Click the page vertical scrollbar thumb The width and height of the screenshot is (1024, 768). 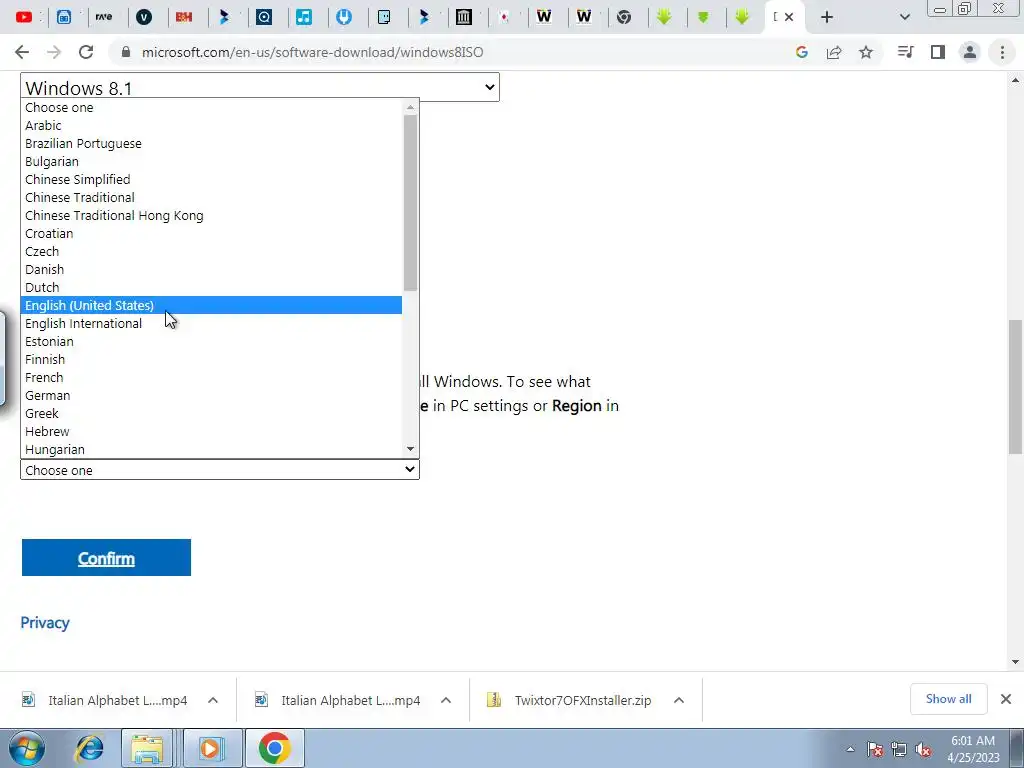1015,387
